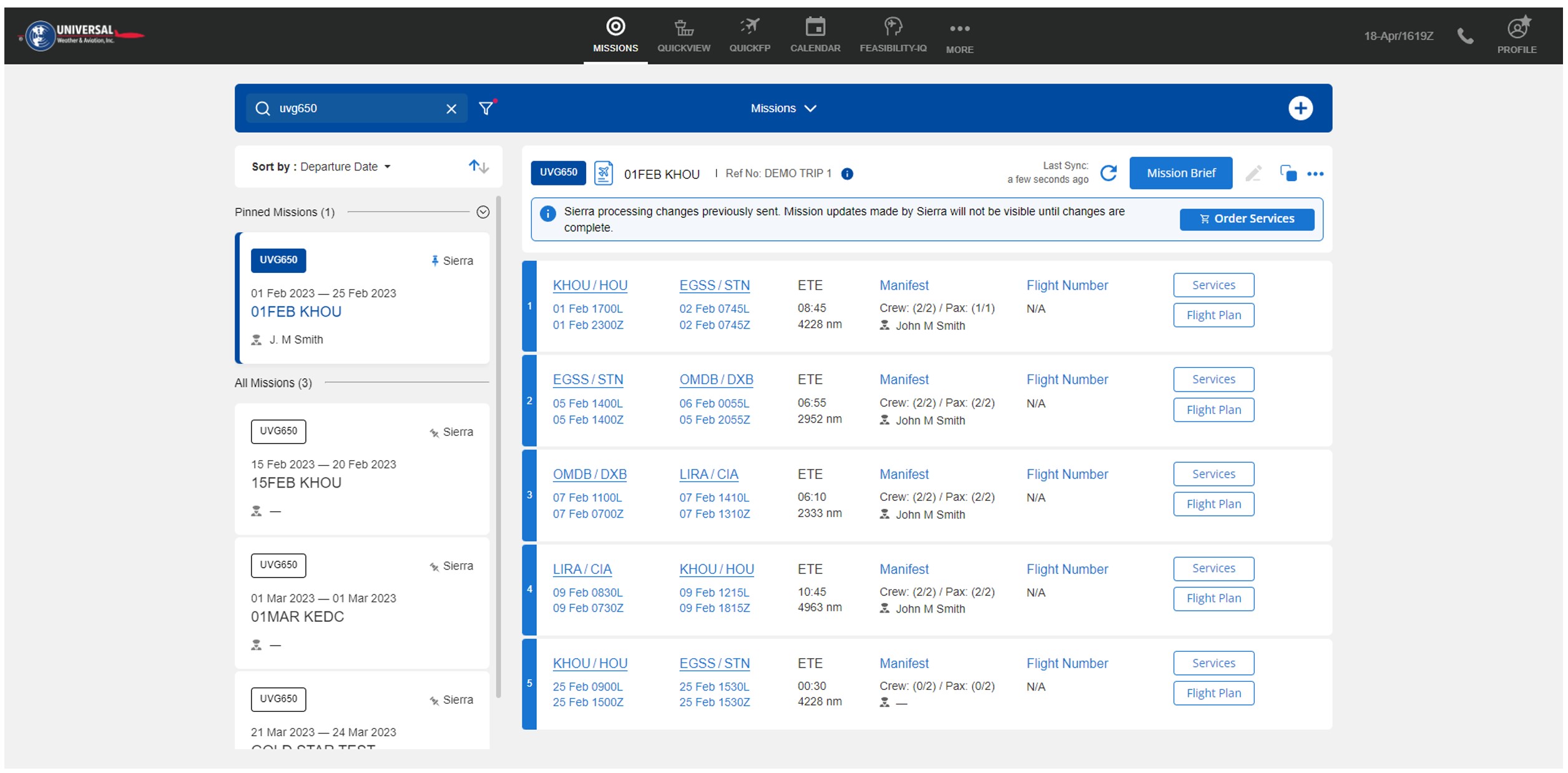Screen dimensions: 1568x773
Task: Click the mission list scrollbar
Action: (x=498, y=447)
